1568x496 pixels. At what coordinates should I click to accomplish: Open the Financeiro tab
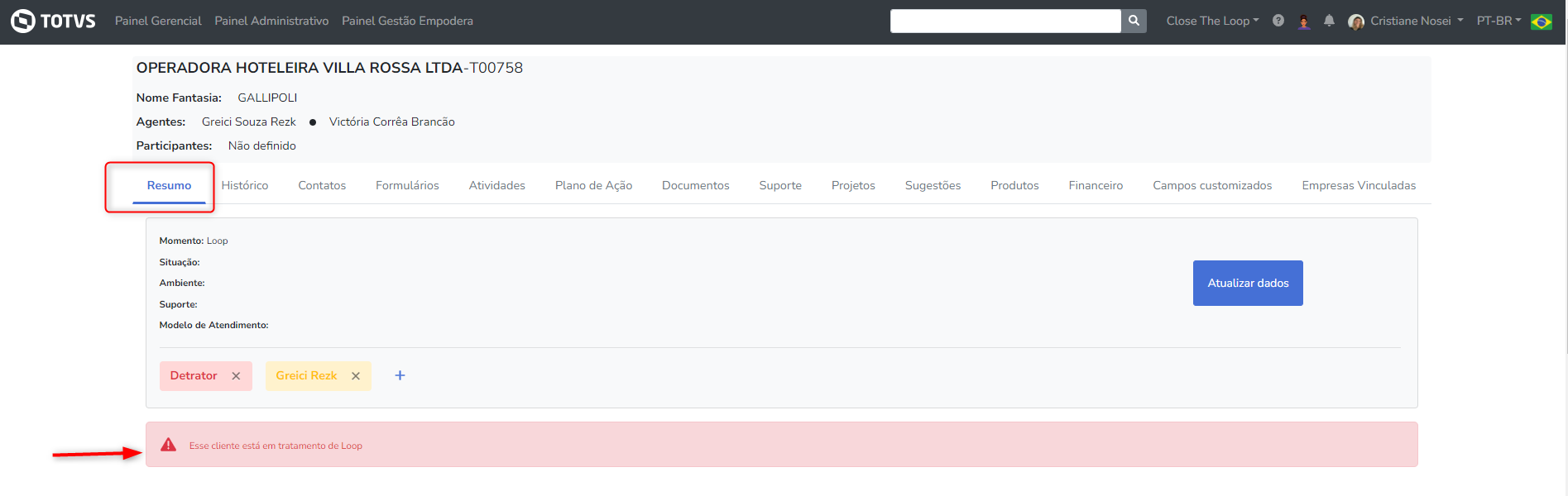[1096, 185]
